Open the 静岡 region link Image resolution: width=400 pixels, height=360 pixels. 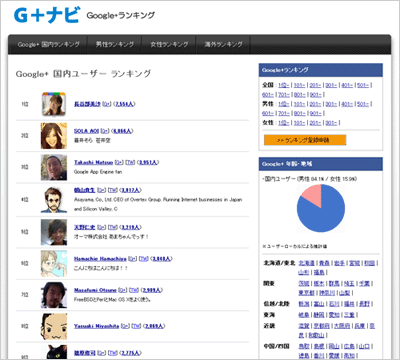(319, 315)
